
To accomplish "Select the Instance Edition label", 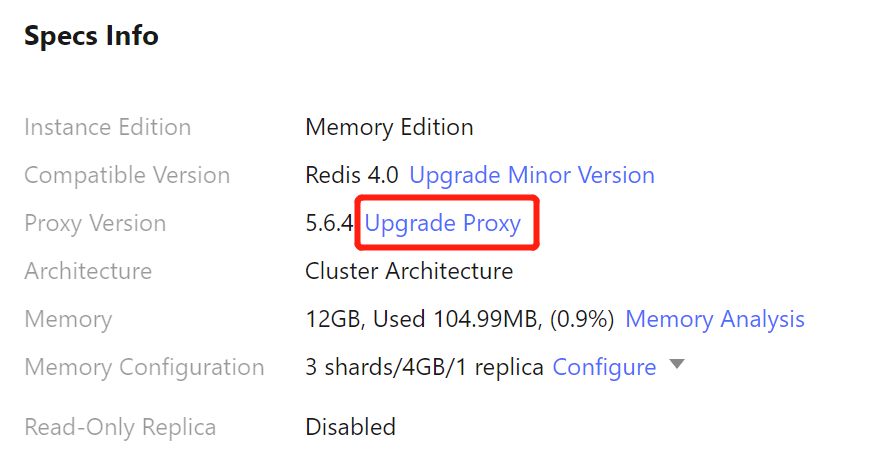I will click(107, 127).
